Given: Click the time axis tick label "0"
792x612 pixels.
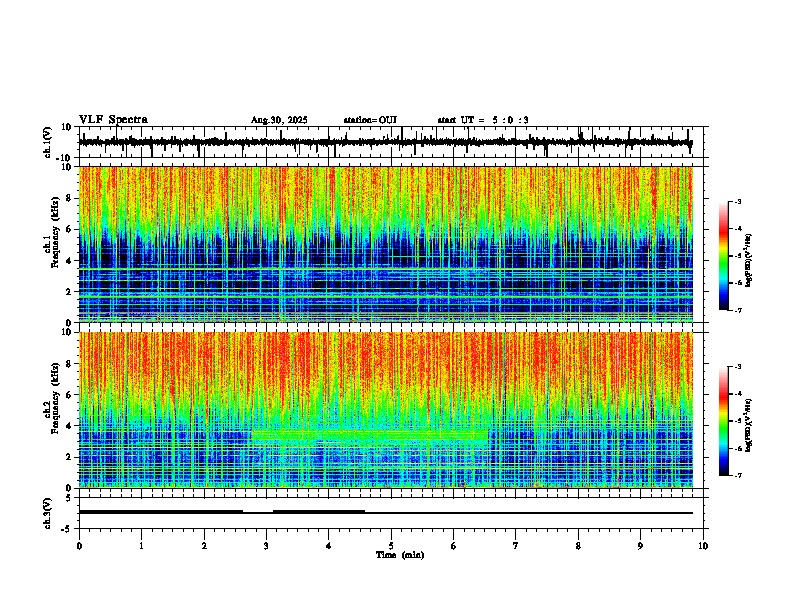Looking at the screenshot, I should point(79,546).
